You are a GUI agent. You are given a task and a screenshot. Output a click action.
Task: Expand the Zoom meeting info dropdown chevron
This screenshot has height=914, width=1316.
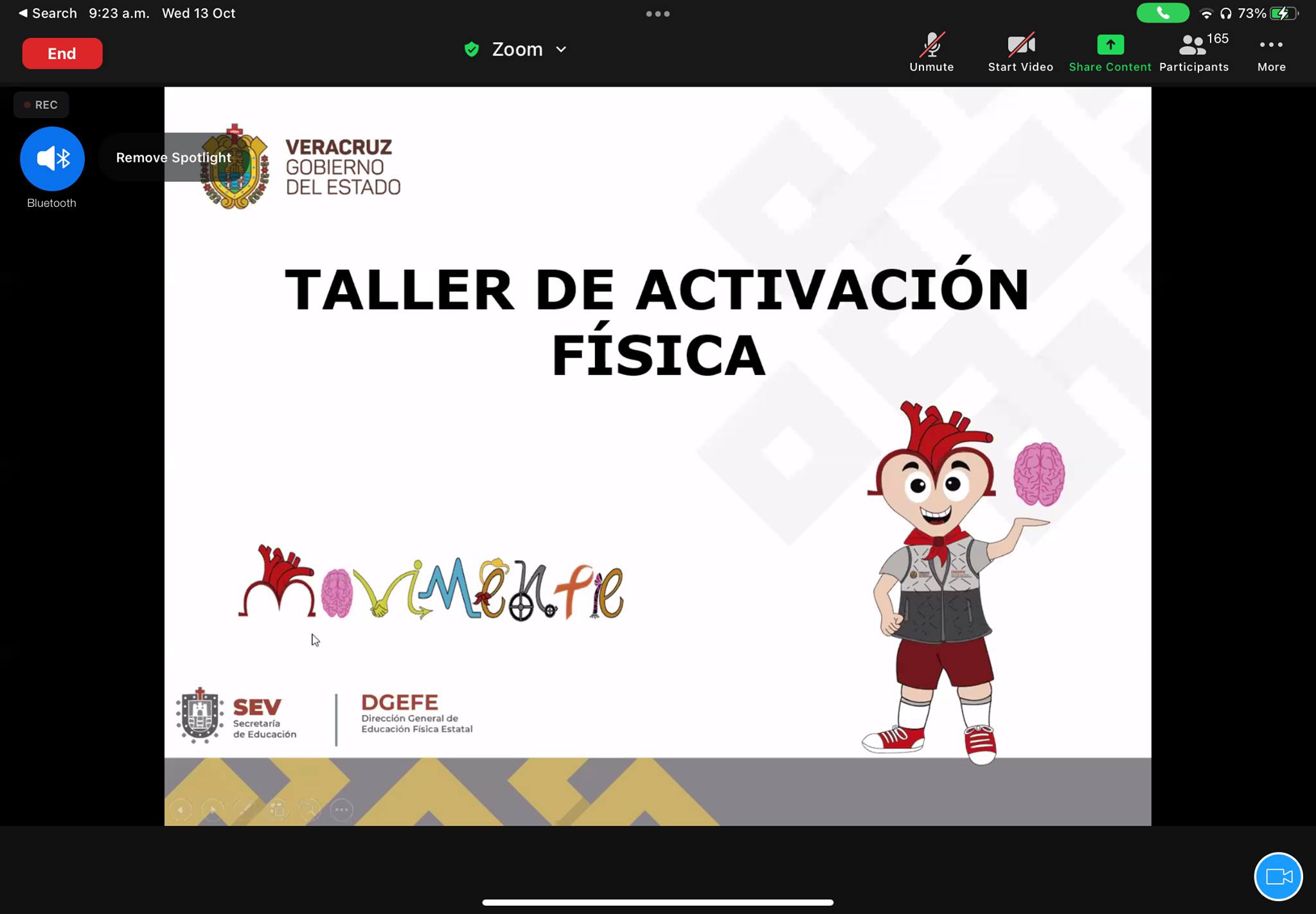561,49
